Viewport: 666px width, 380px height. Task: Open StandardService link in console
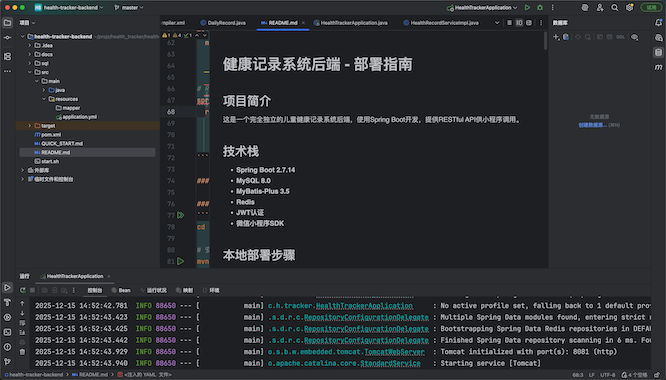point(390,363)
